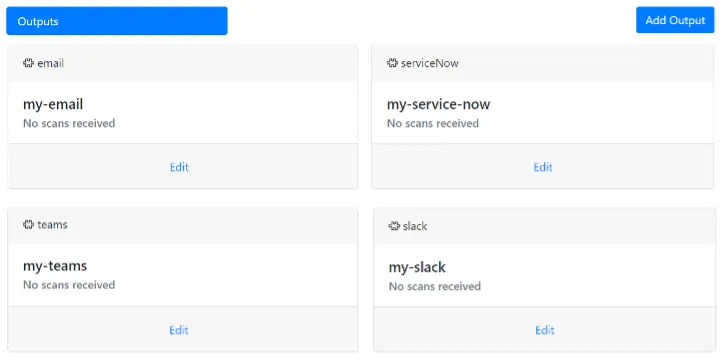Screen dimensions: 728x360
Task: Select the my-service-now title
Action: click(x=438, y=105)
